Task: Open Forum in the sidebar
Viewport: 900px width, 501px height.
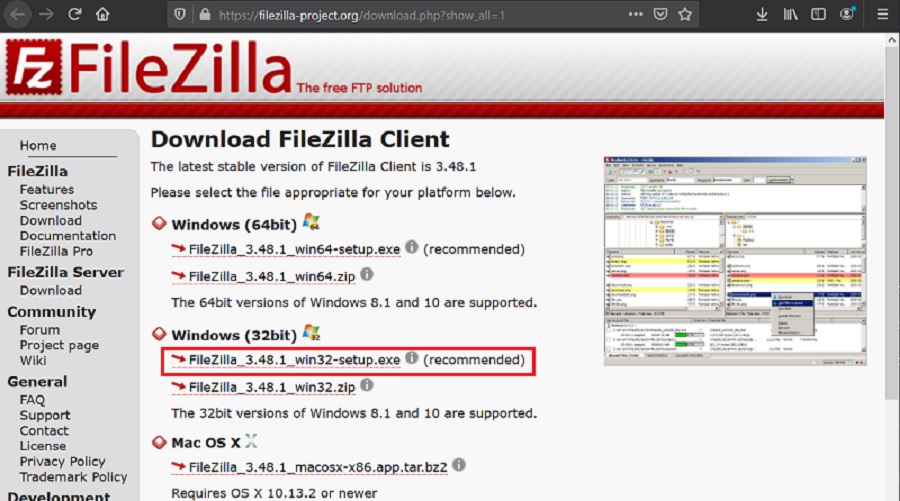Action: pos(40,330)
